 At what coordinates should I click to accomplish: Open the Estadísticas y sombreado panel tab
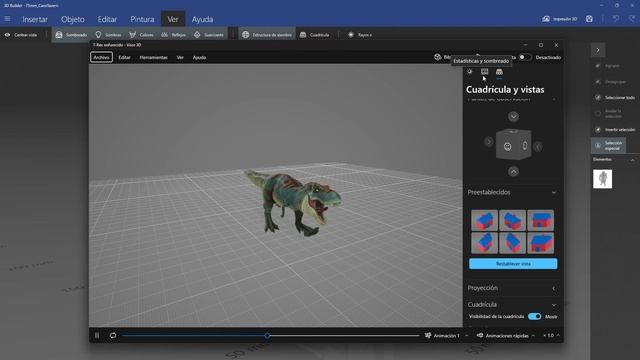484,72
